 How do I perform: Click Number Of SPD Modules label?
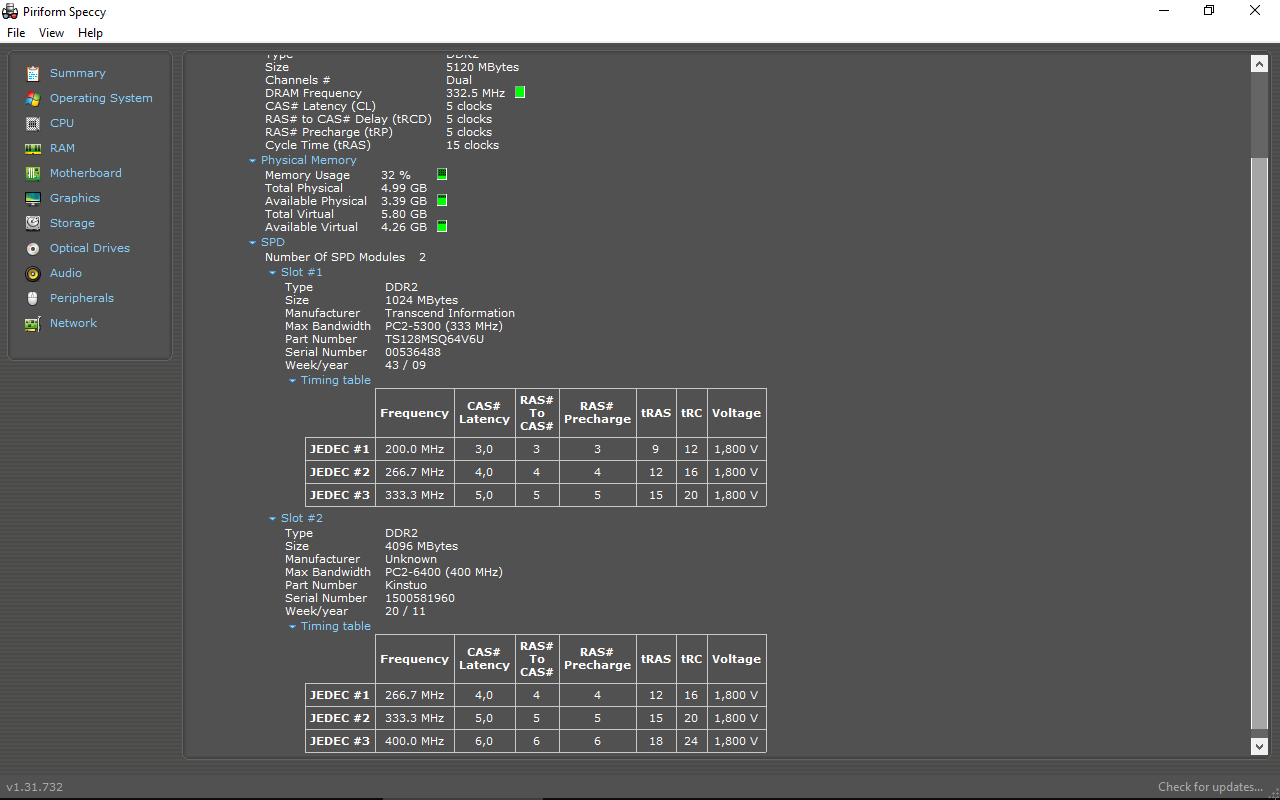335,257
